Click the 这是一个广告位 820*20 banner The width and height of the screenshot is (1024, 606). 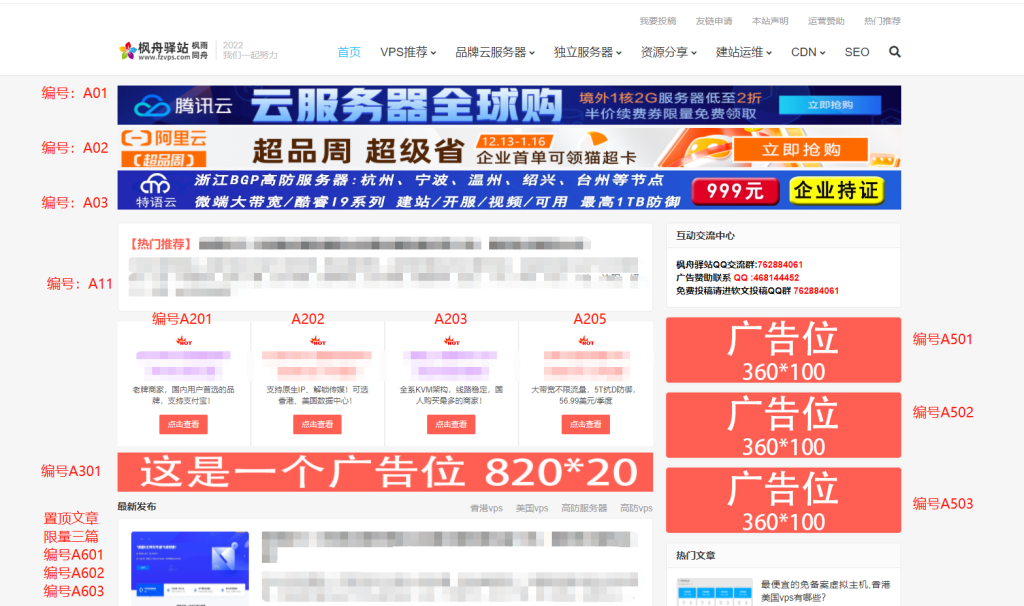pos(385,472)
